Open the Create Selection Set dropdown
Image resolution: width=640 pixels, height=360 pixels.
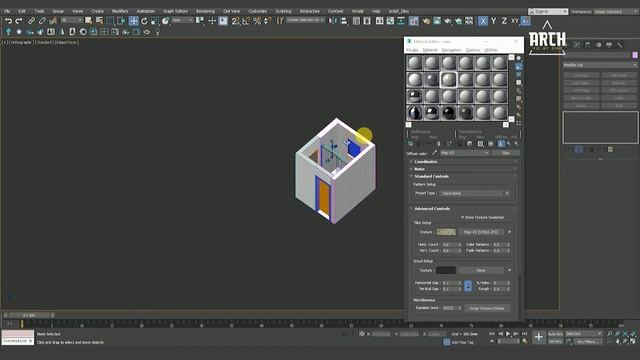coord(305,20)
